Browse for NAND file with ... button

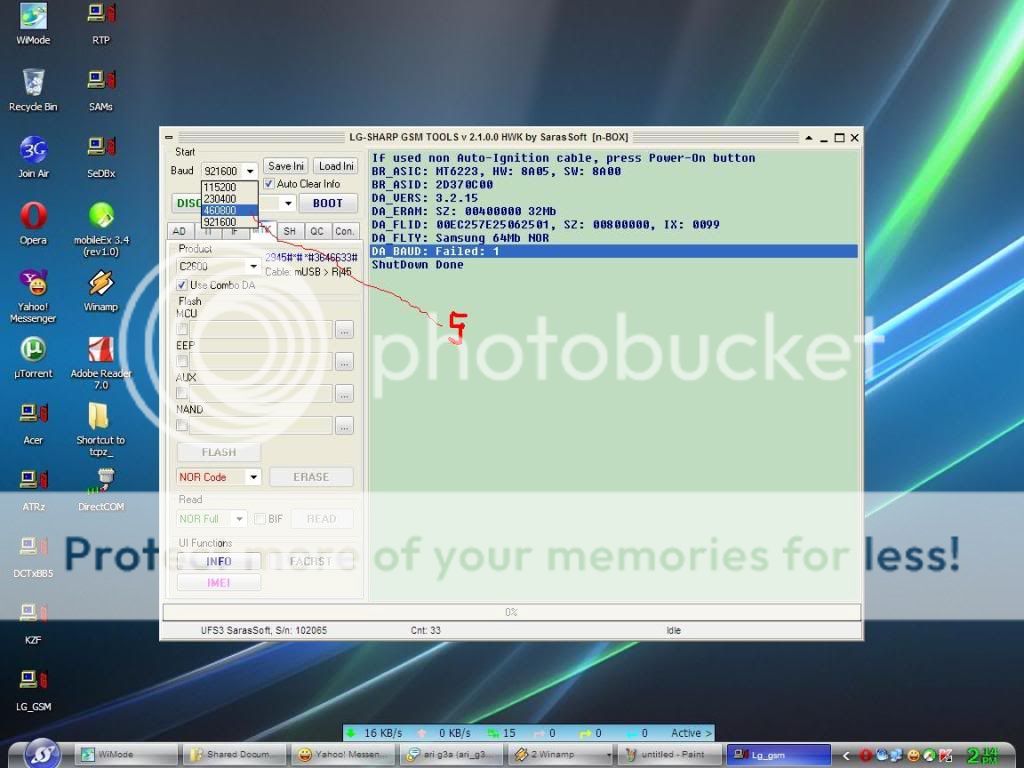click(x=344, y=426)
